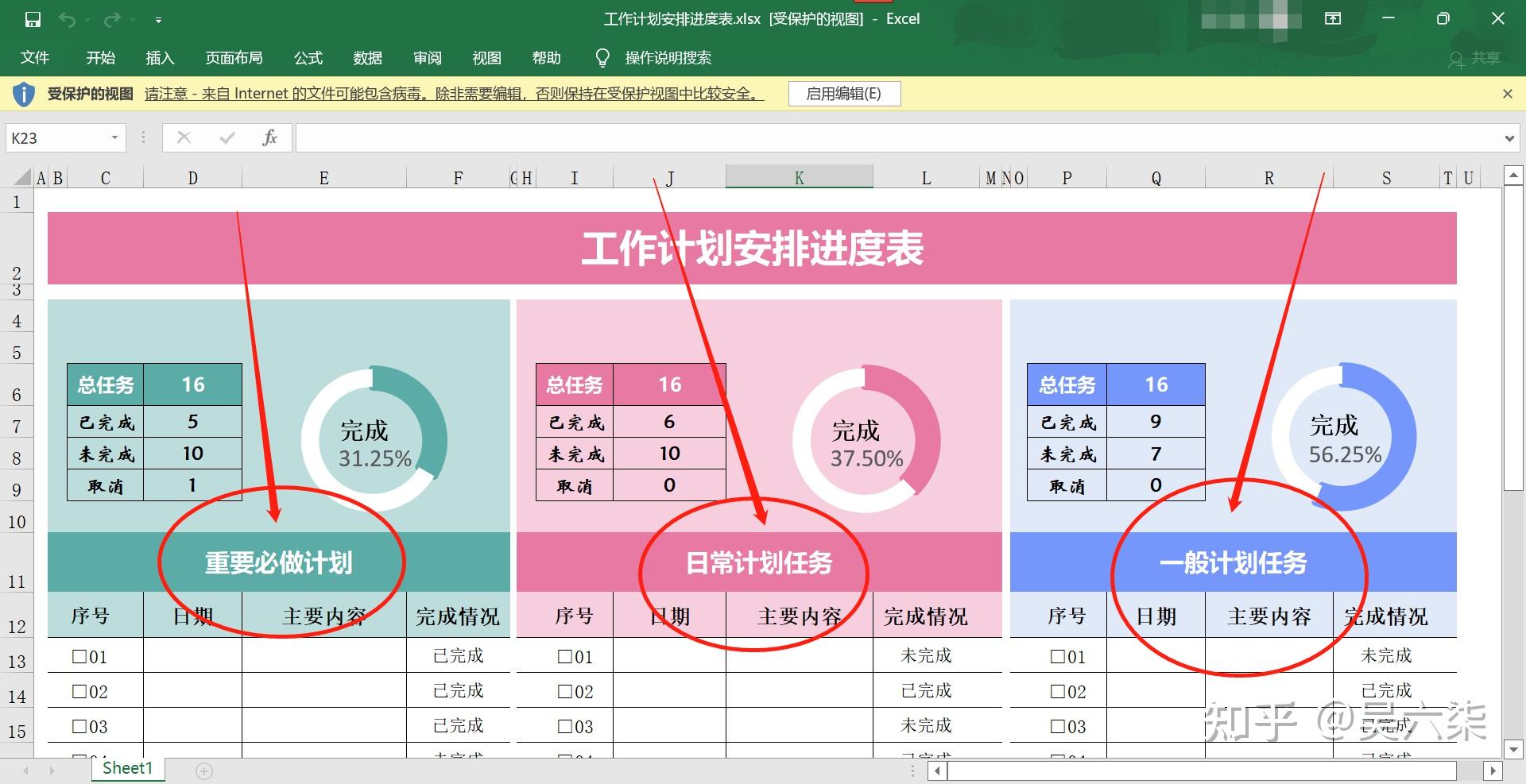Select the Sheet1 tab
This screenshot has width=1526, height=784.
(x=127, y=768)
